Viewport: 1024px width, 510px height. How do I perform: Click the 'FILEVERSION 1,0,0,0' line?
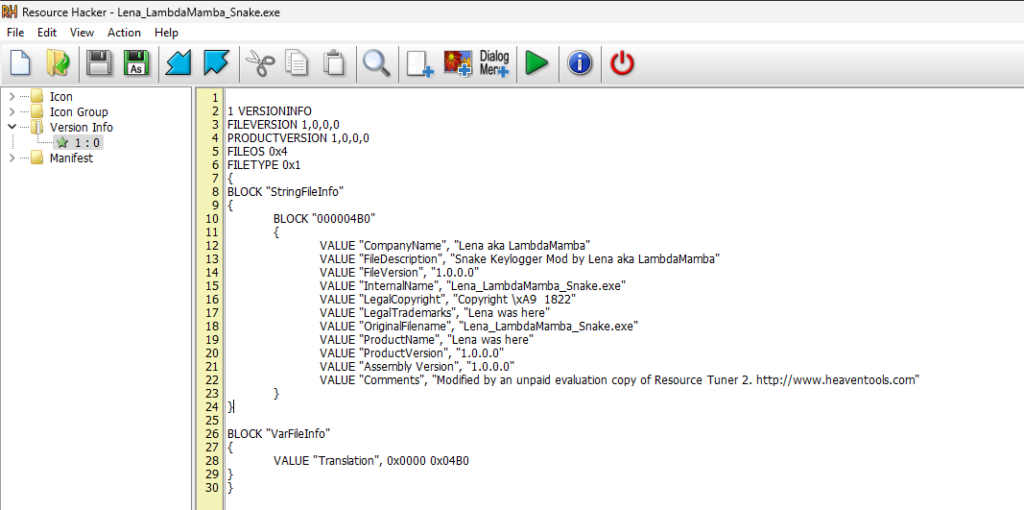(x=283, y=124)
